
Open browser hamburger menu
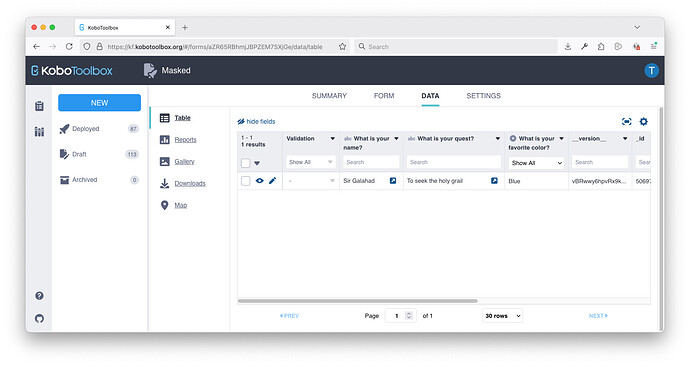pyautogui.click(x=653, y=47)
